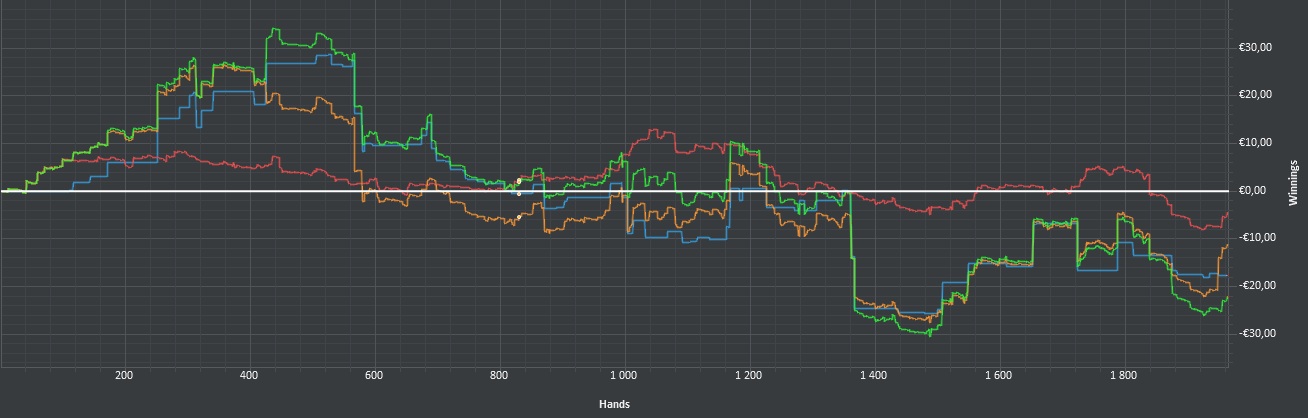The height and width of the screenshot is (418, 1308).
Task: Click the 800 hands tick label
Action: [499, 377]
